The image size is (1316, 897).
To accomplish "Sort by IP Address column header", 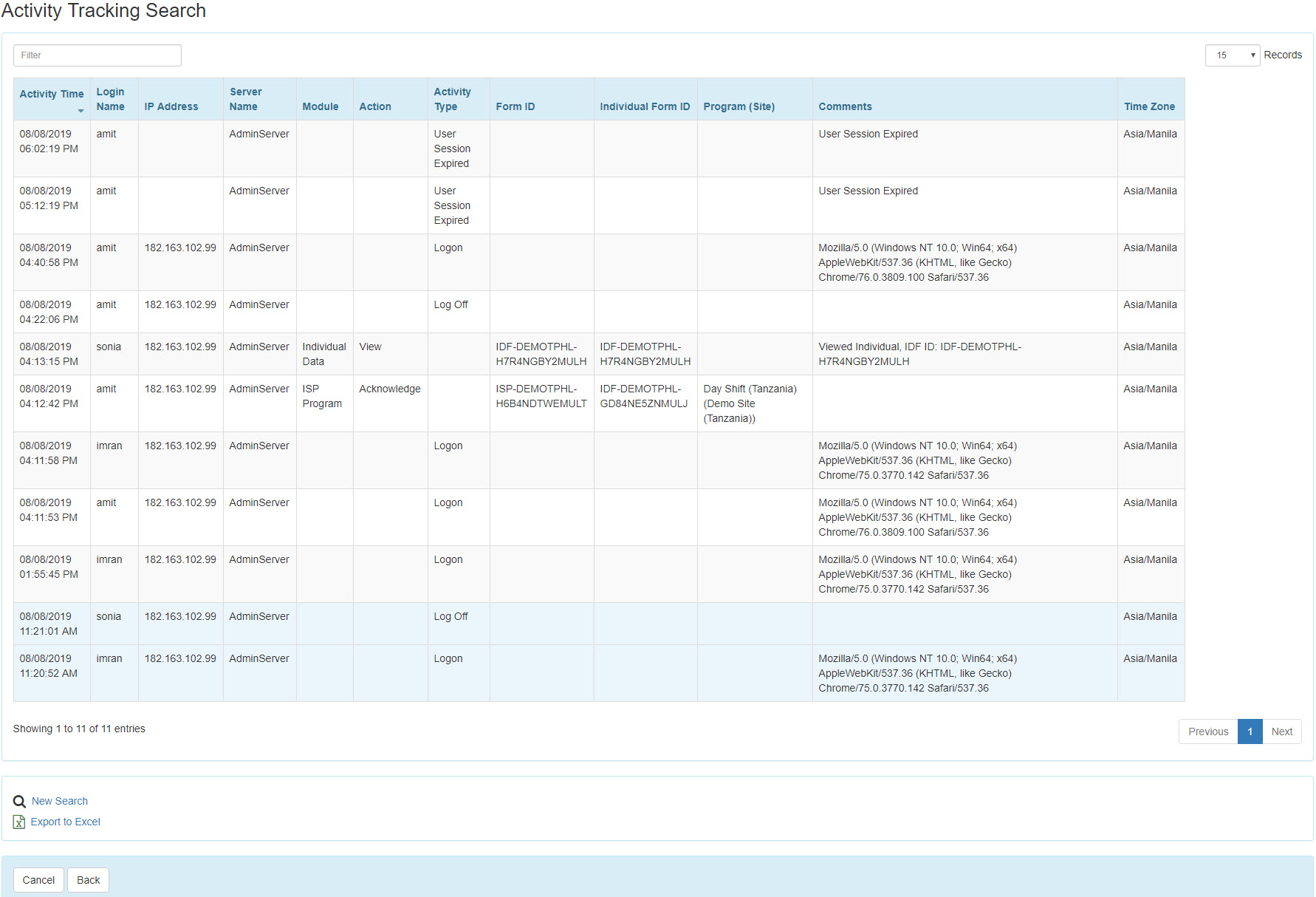I will [181, 99].
